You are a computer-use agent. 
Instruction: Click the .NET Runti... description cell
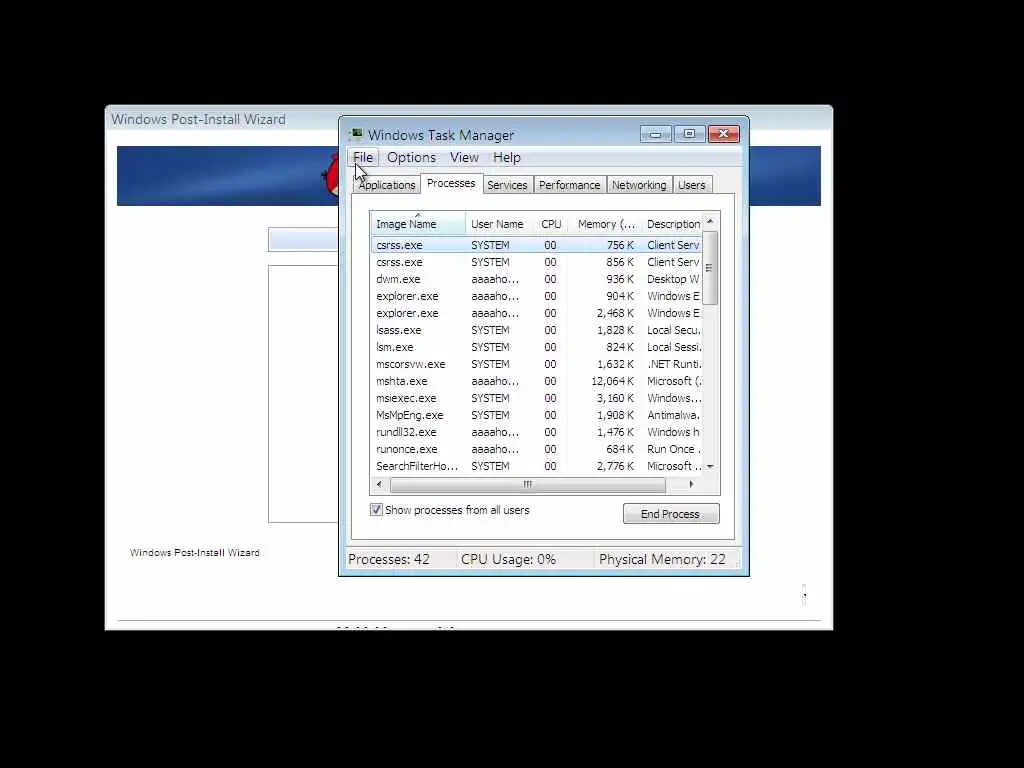tap(674, 364)
